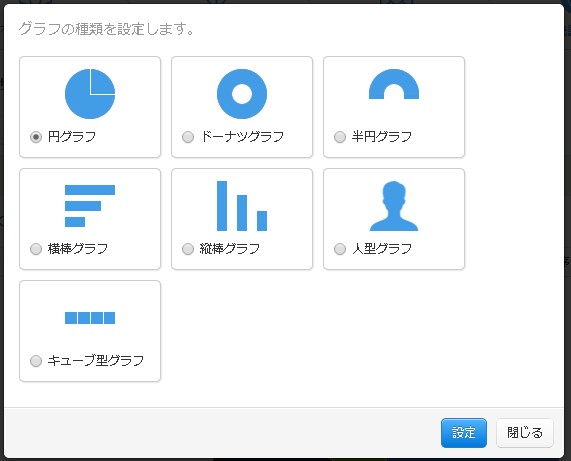
Task: Select the 円グラフ radio button
Action: coord(36,137)
